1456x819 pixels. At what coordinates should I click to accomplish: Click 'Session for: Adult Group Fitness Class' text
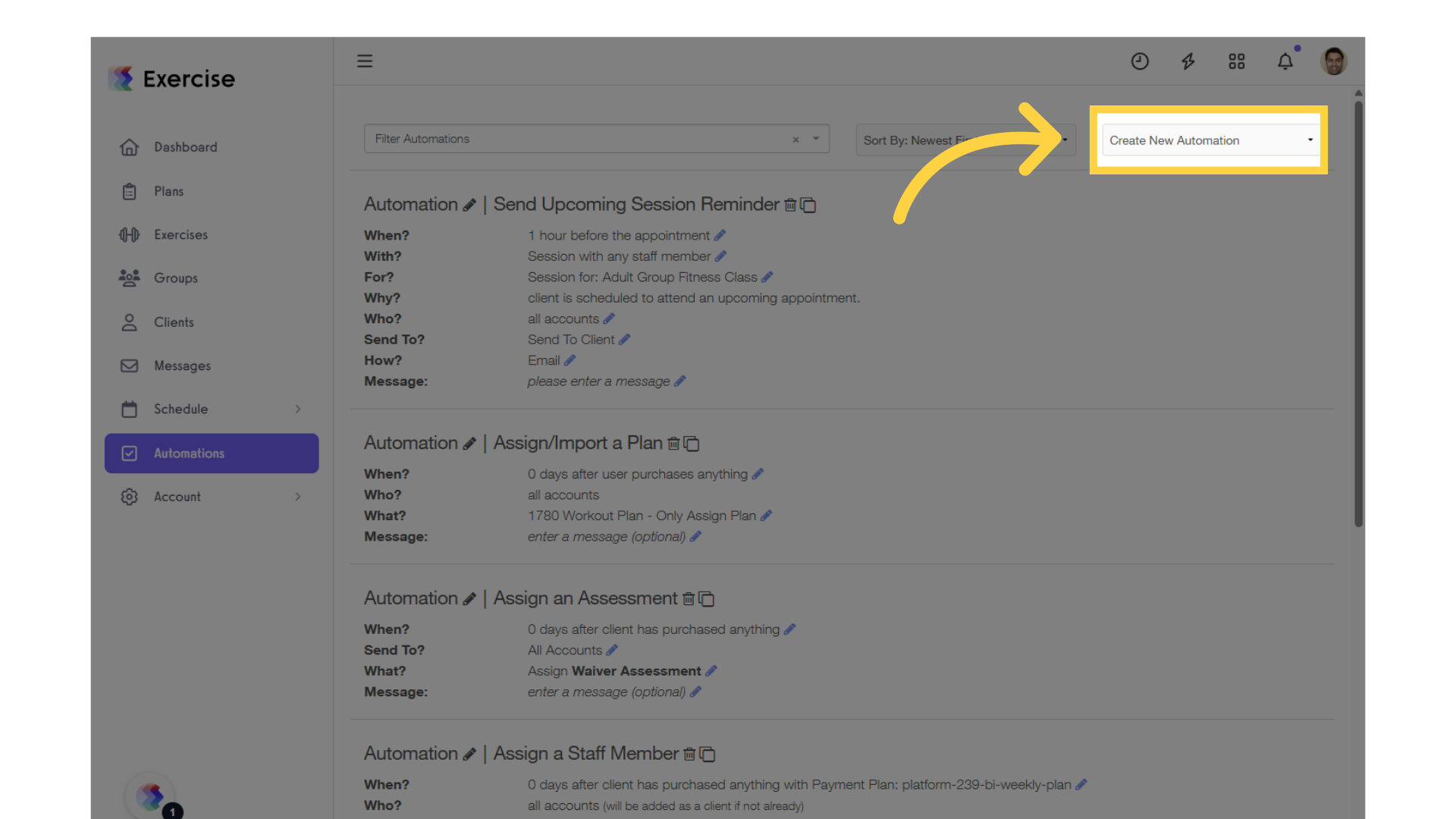(x=642, y=278)
